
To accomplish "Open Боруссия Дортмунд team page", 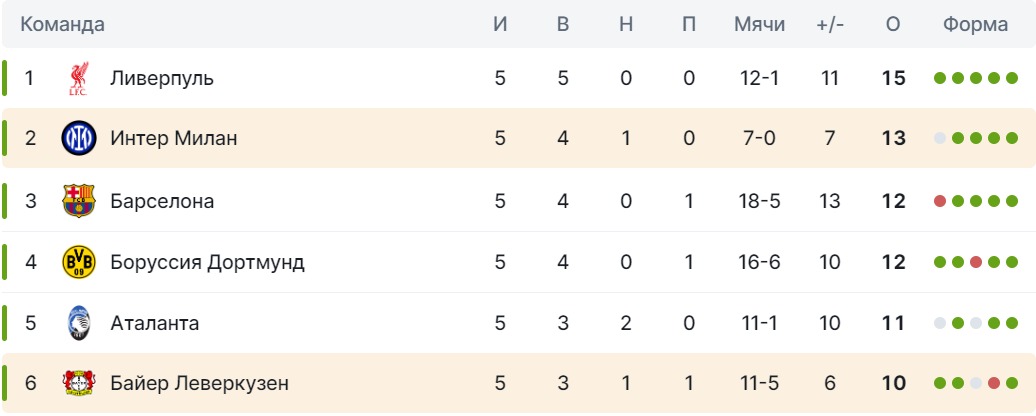I will pyautogui.click(x=207, y=262).
